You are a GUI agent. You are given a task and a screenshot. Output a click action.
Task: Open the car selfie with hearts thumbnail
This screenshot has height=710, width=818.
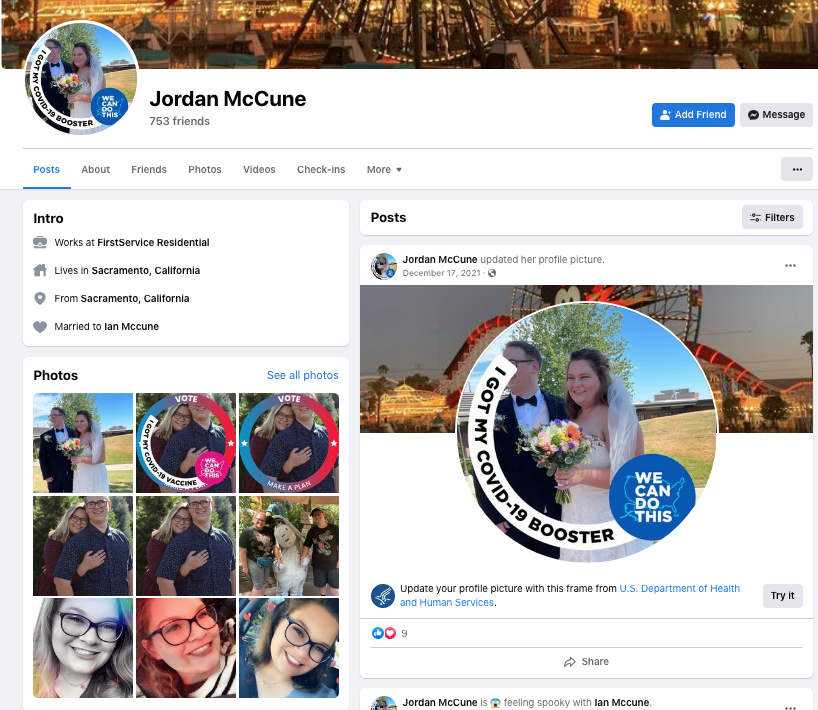tap(289, 648)
